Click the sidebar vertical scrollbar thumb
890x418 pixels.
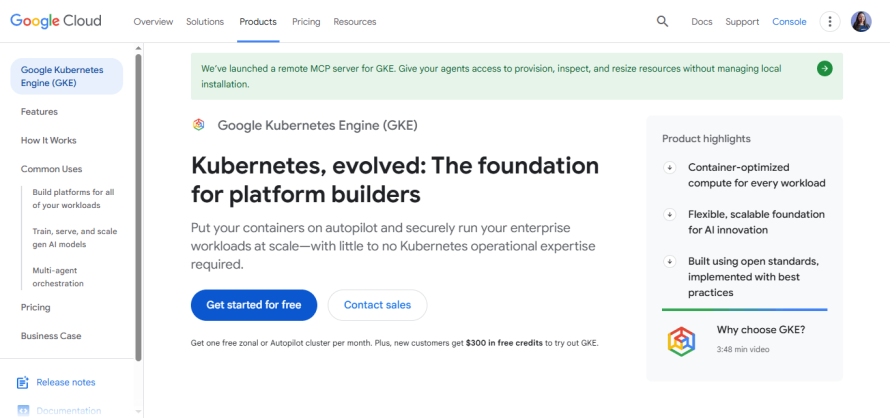138,207
